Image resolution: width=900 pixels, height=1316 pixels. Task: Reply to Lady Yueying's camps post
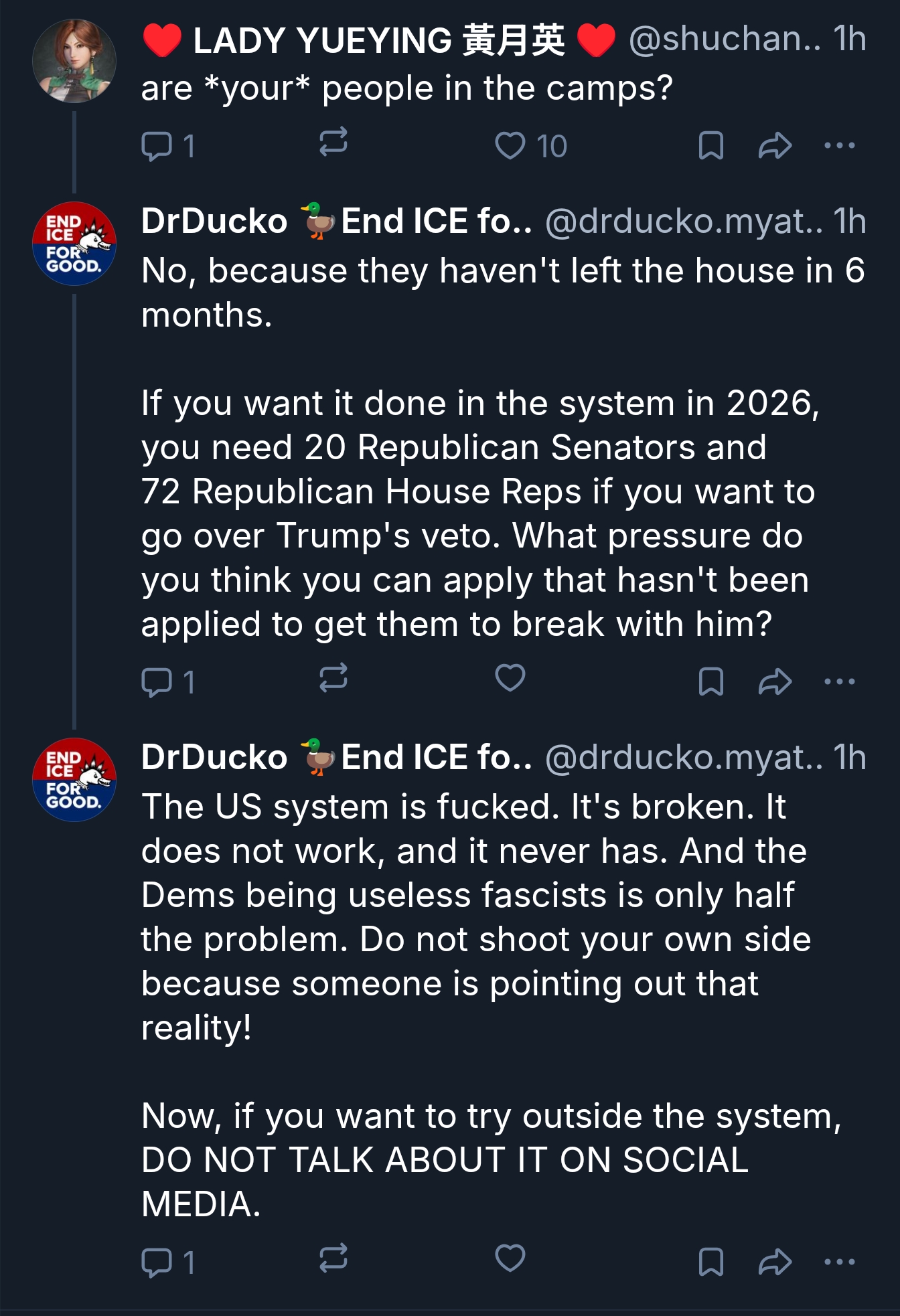pos(157,146)
